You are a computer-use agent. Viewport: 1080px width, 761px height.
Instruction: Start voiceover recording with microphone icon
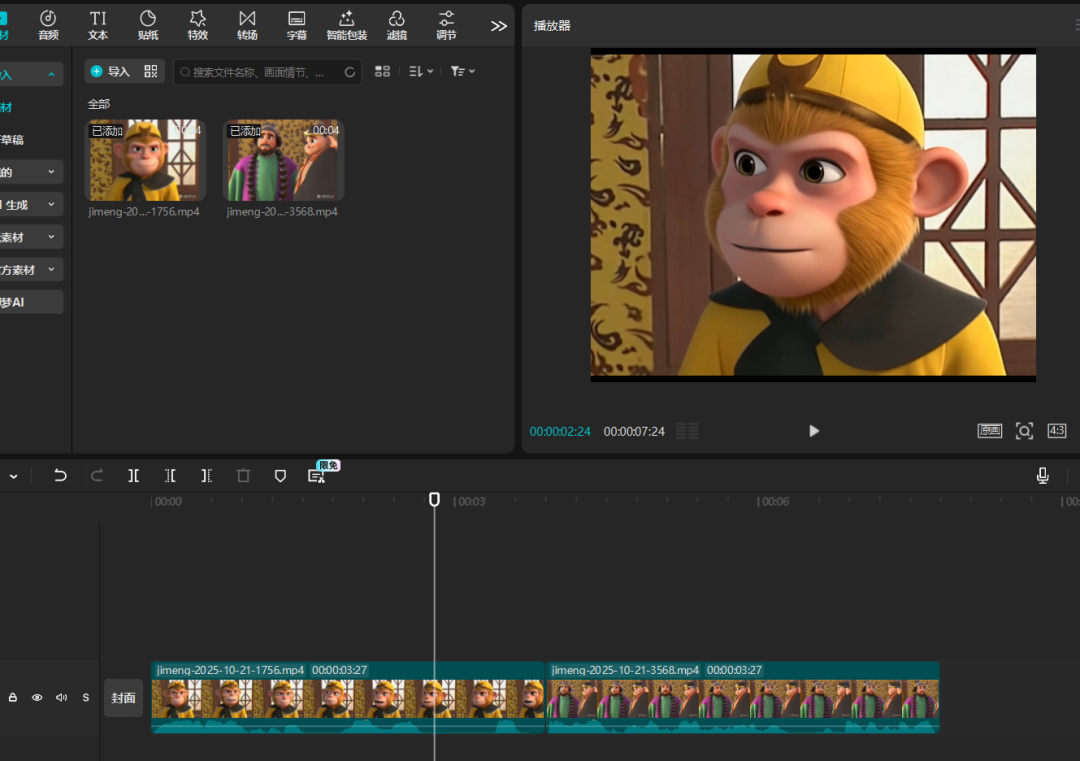click(x=1043, y=476)
